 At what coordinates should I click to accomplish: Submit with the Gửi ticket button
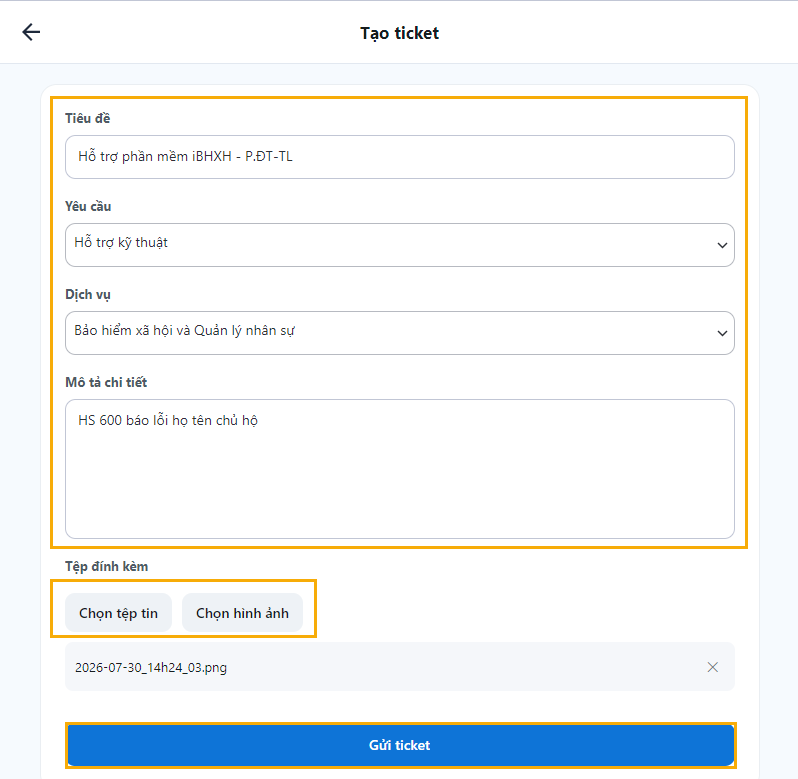pos(400,745)
